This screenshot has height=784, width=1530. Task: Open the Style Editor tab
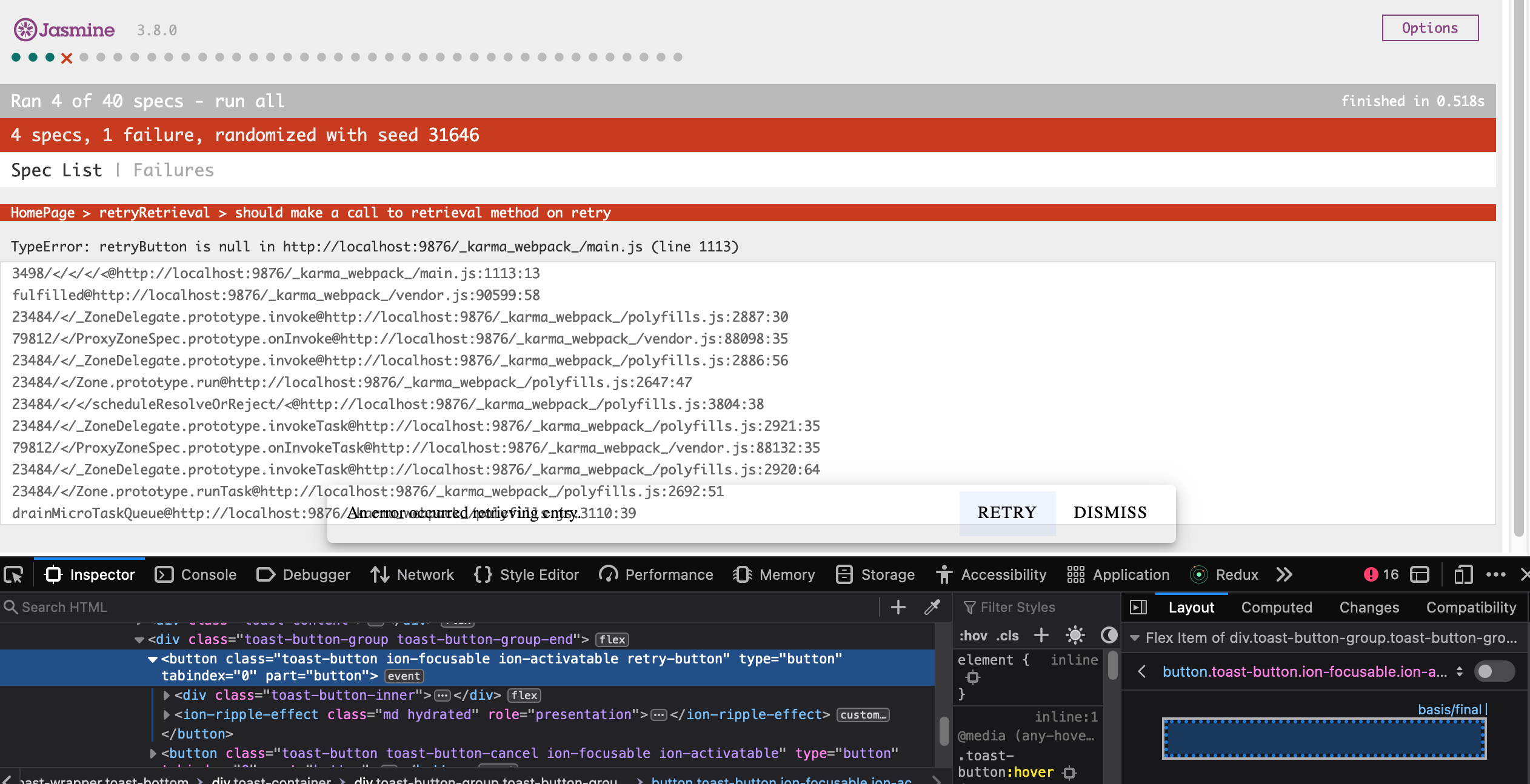(x=527, y=574)
